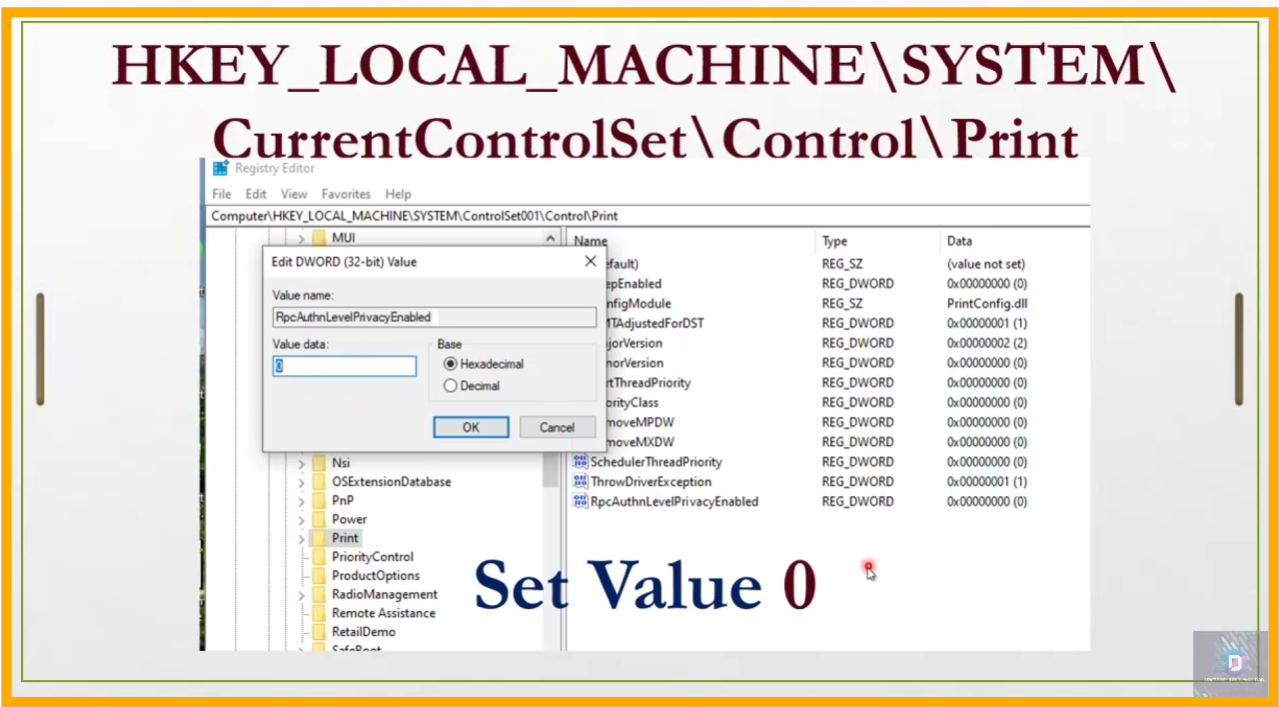This screenshot has height=707, width=1279.
Task: Click OK in Edit DWORD dialog
Action: click(471, 427)
